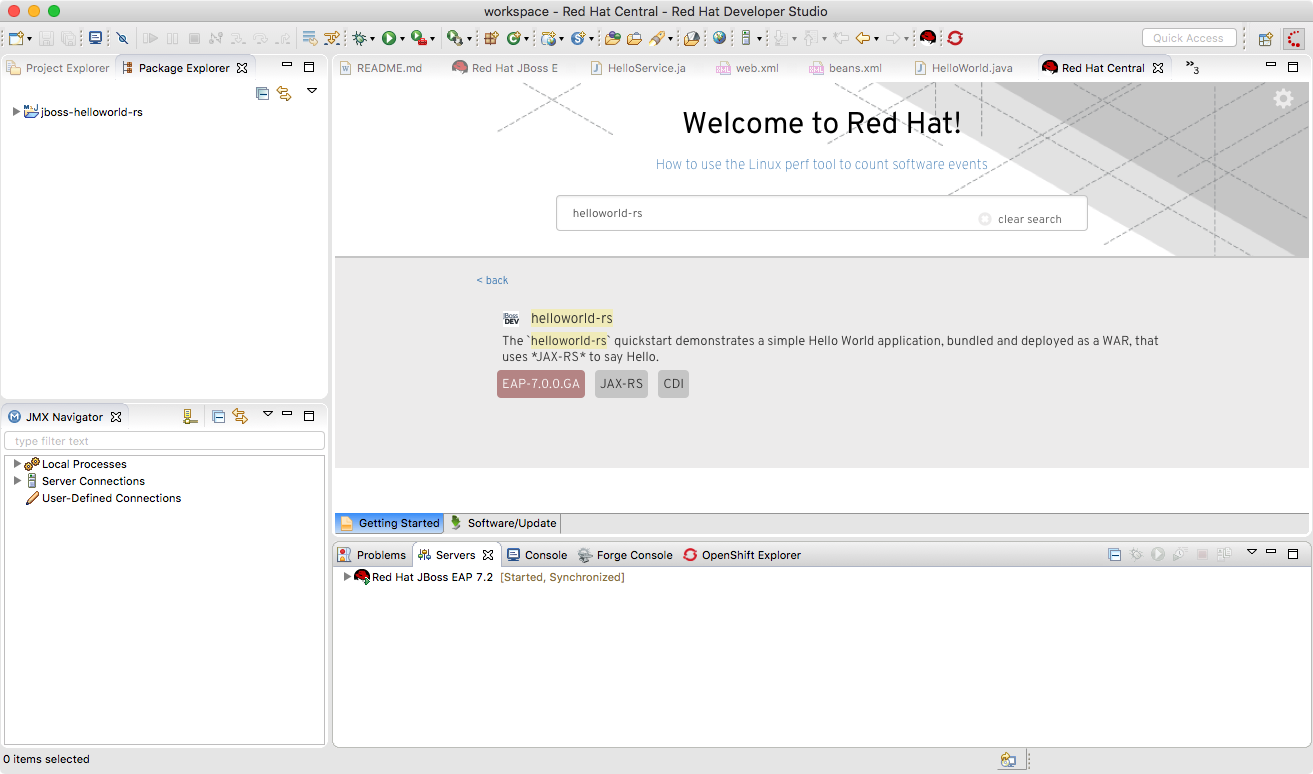This screenshot has height=774, width=1313.
Task: Click the Open Perspective icon
Action: pos(1266,39)
